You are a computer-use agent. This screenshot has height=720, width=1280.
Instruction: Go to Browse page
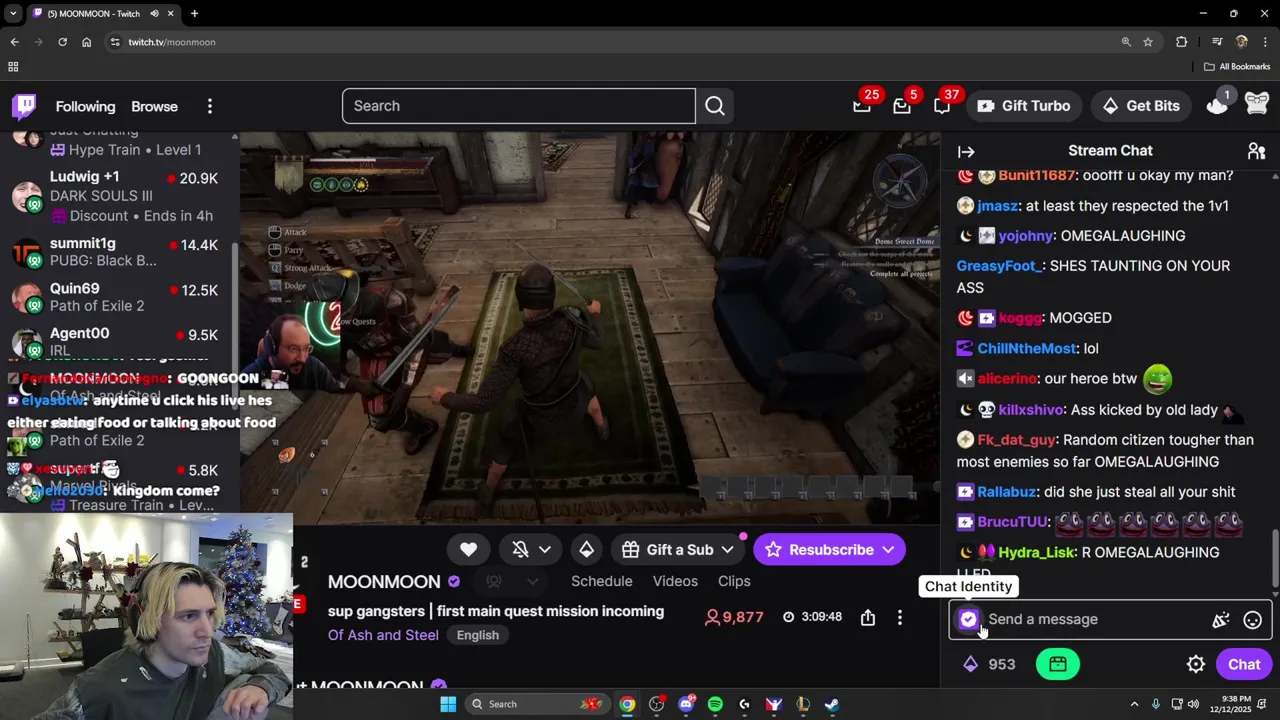pyautogui.click(x=154, y=106)
